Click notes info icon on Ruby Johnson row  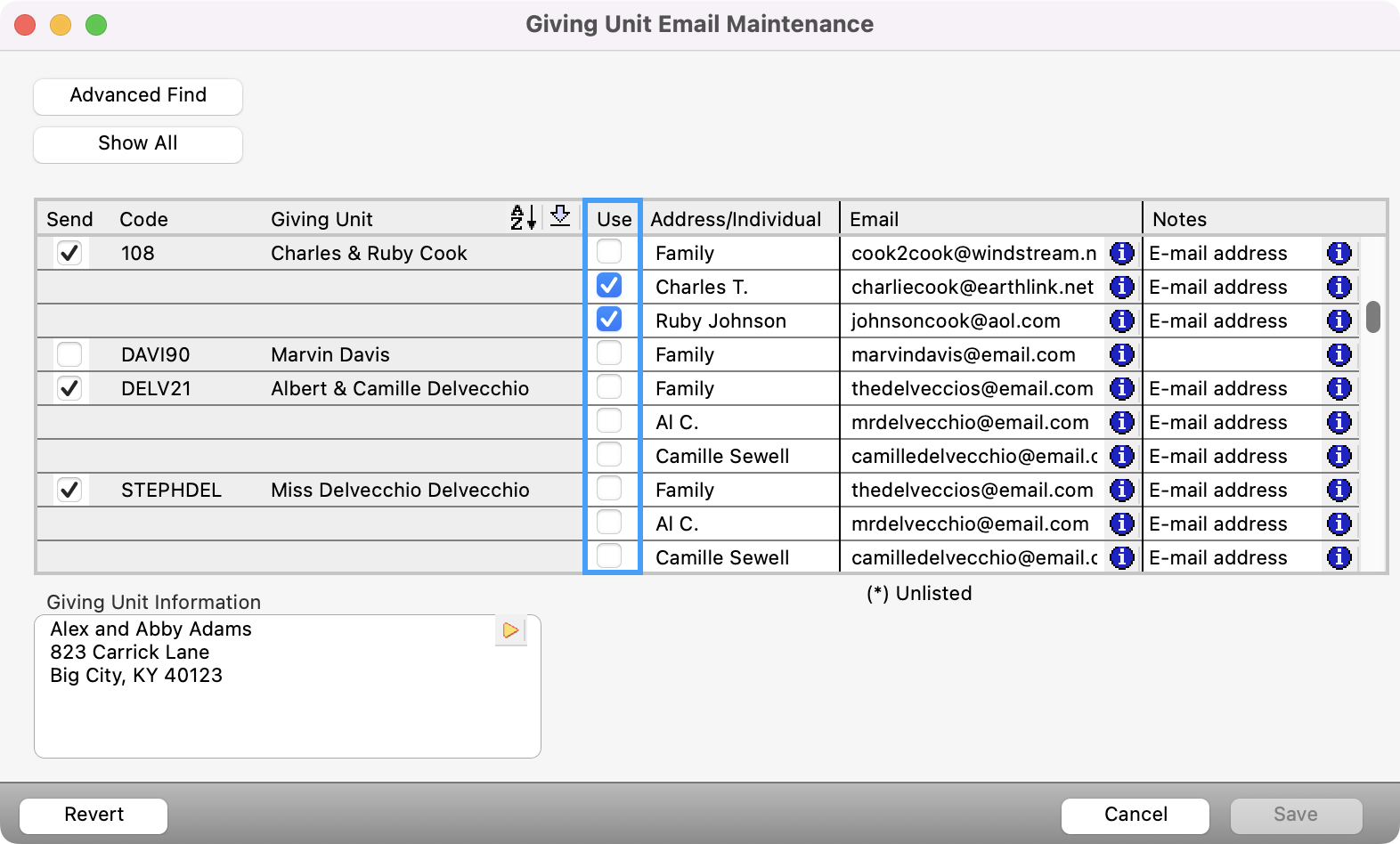[1339, 321]
